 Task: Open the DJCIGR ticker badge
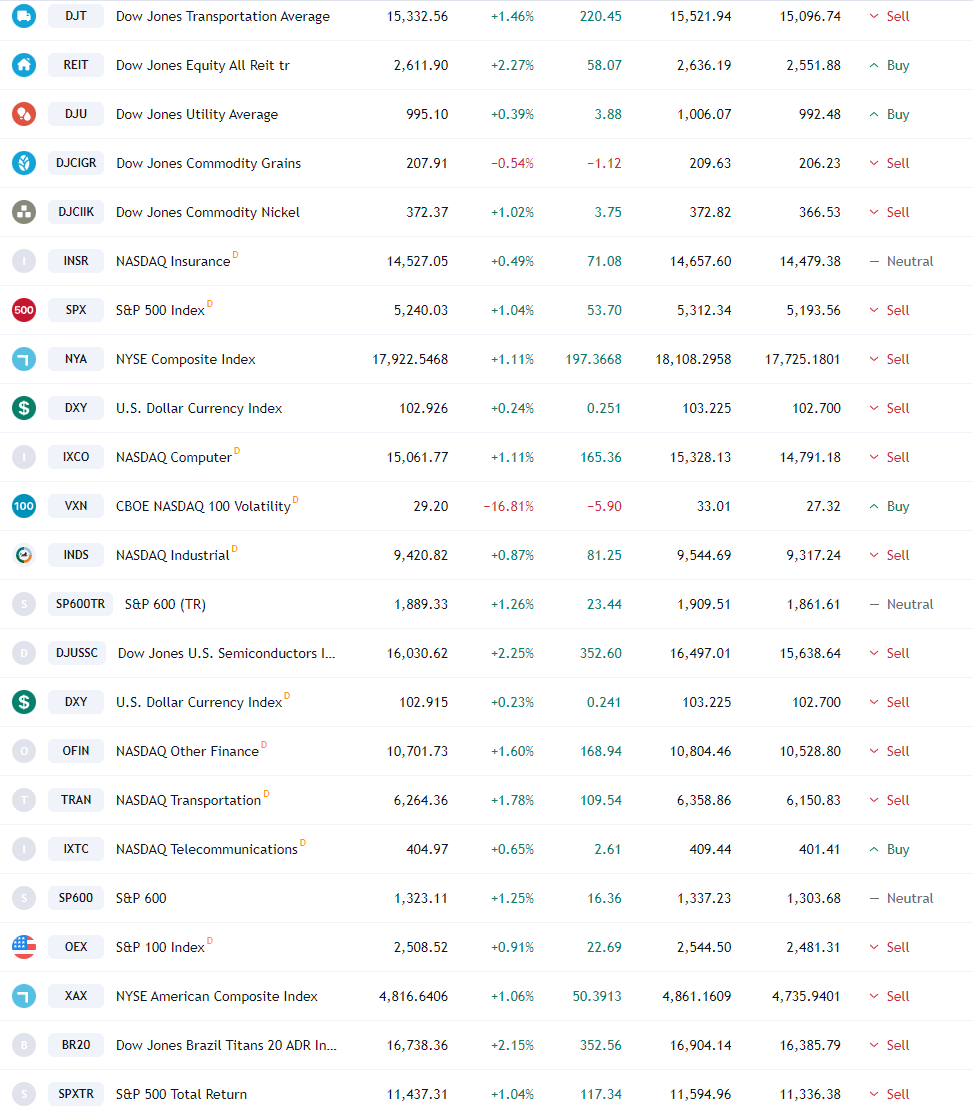coord(76,163)
